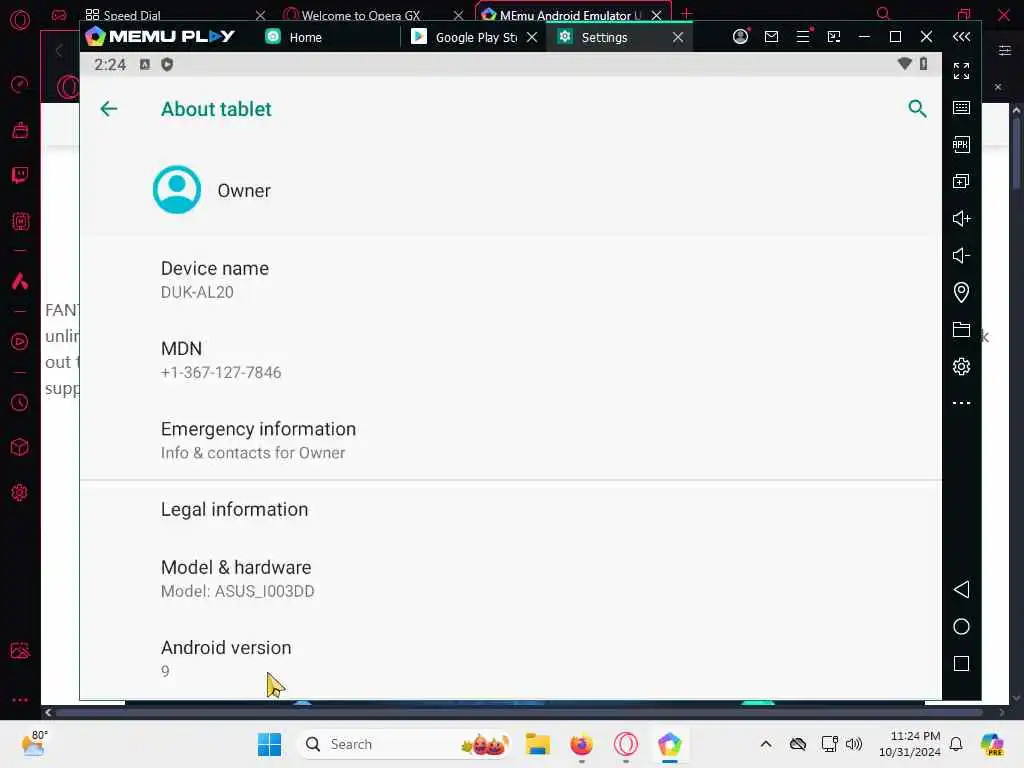Screen dimensions: 1024x768
Task: Open Twitch in Opera GX sidebar
Action: (x=20, y=175)
